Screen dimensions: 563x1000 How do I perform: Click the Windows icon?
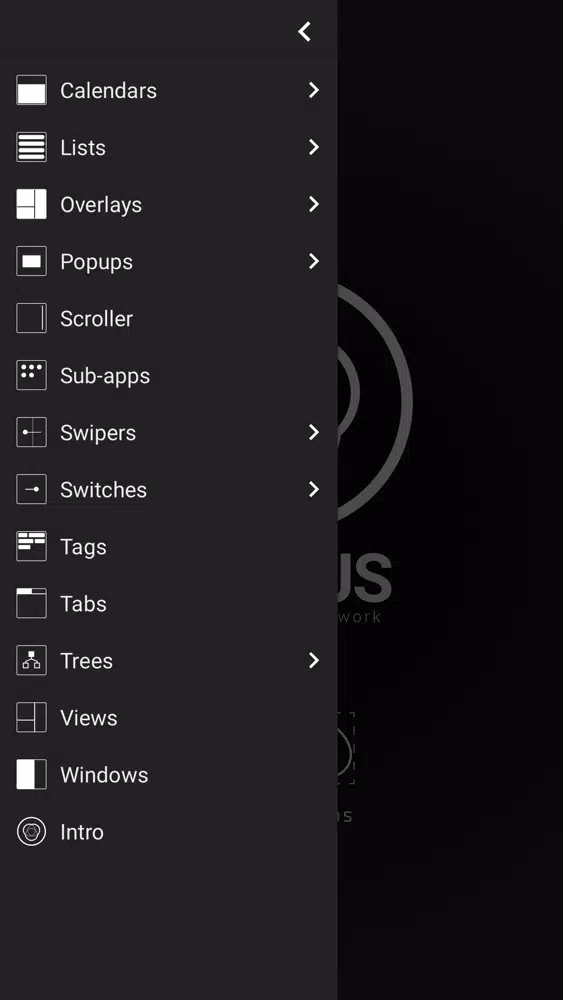pyautogui.click(x=31, y=775)
